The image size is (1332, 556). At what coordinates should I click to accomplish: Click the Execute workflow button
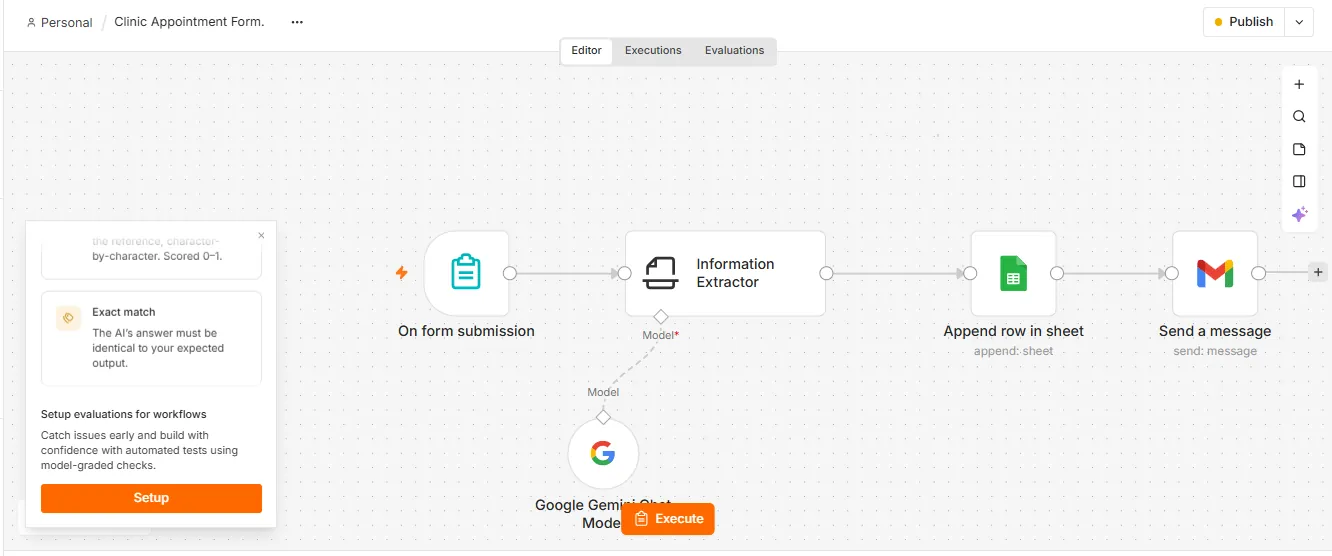coord(668,519)
